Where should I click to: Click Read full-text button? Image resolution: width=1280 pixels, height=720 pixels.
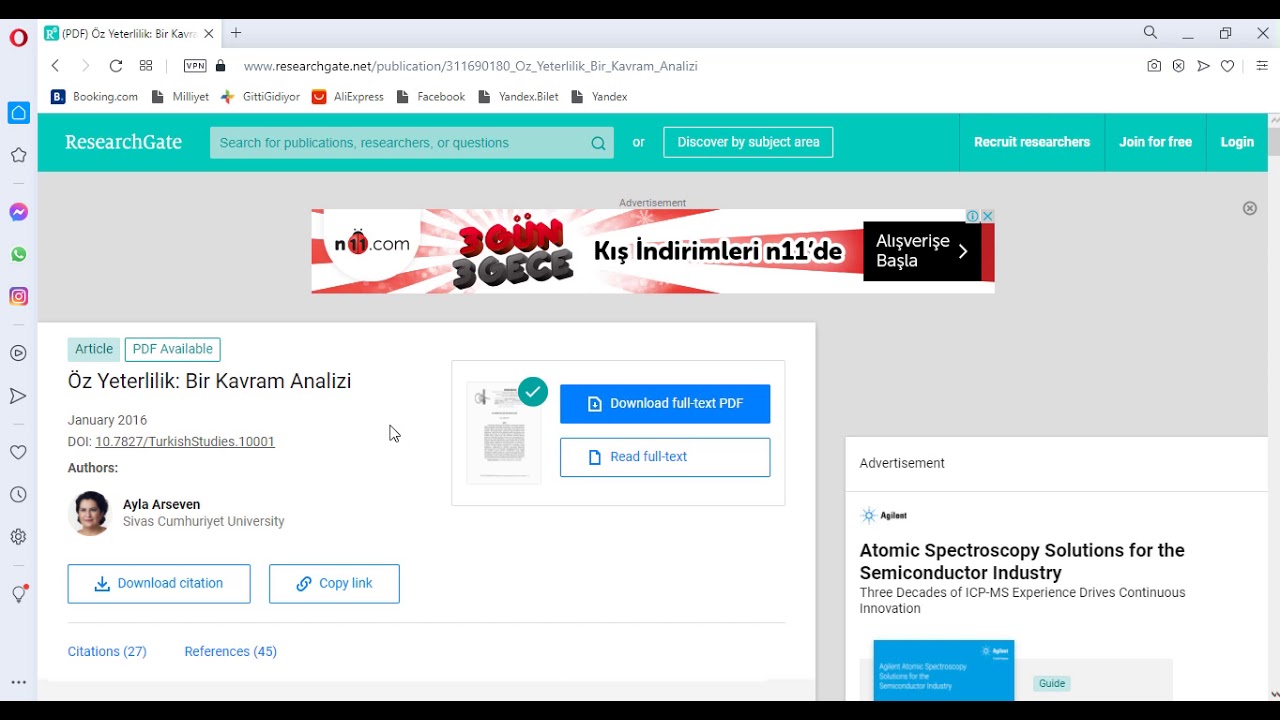665,457
